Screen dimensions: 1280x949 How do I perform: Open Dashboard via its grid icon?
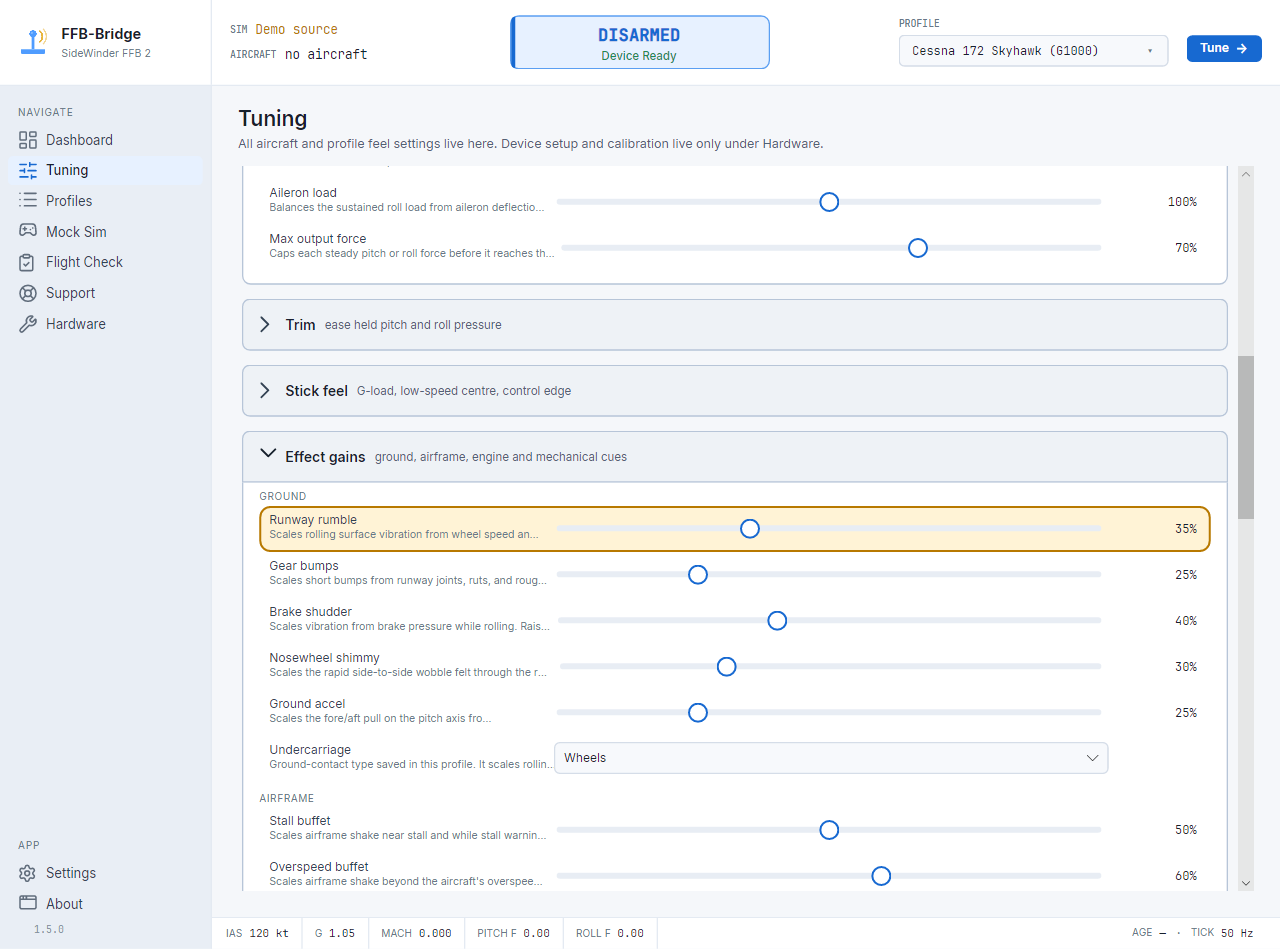pyautogui.click(x=28, y=140)
